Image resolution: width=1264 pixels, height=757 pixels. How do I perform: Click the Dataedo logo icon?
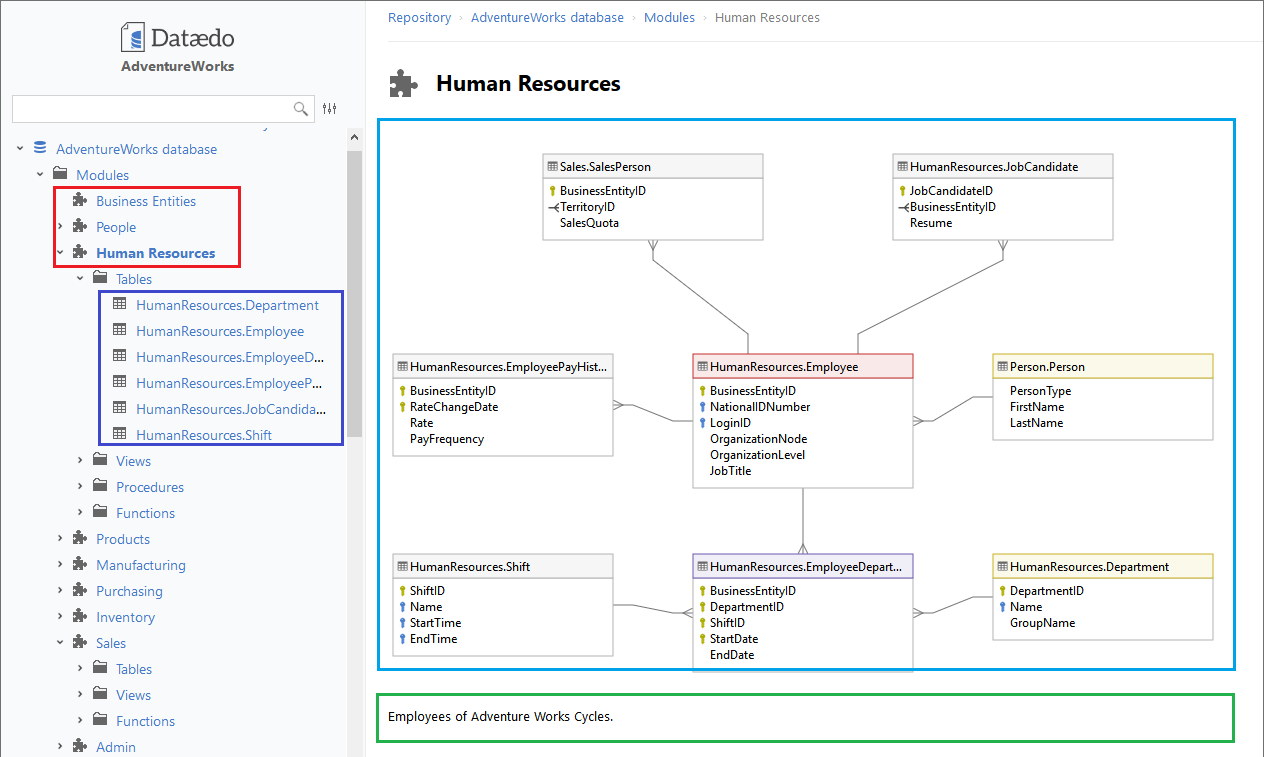coord(133,39)
